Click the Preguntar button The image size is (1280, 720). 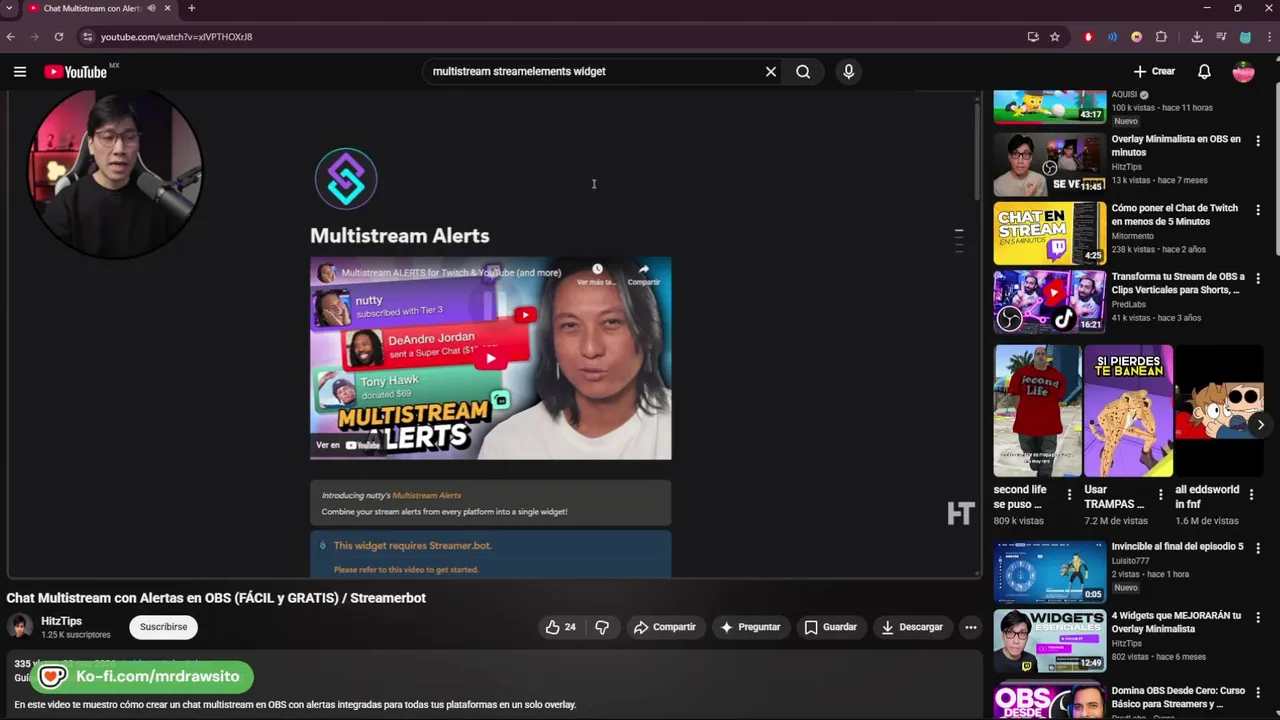[x=750, y=627]
